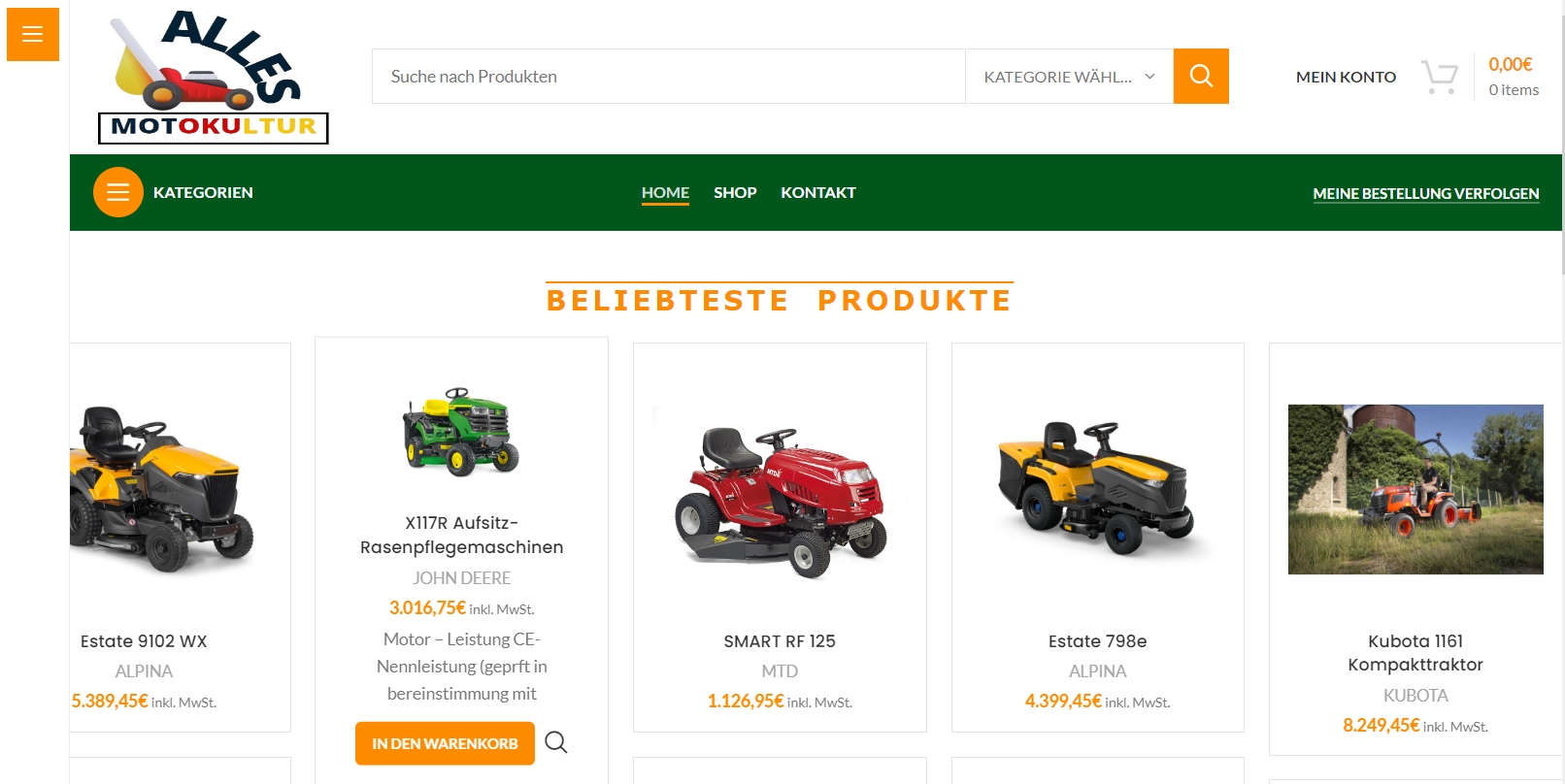
Task: Open Mein Konto
Action: (1346, 77)
